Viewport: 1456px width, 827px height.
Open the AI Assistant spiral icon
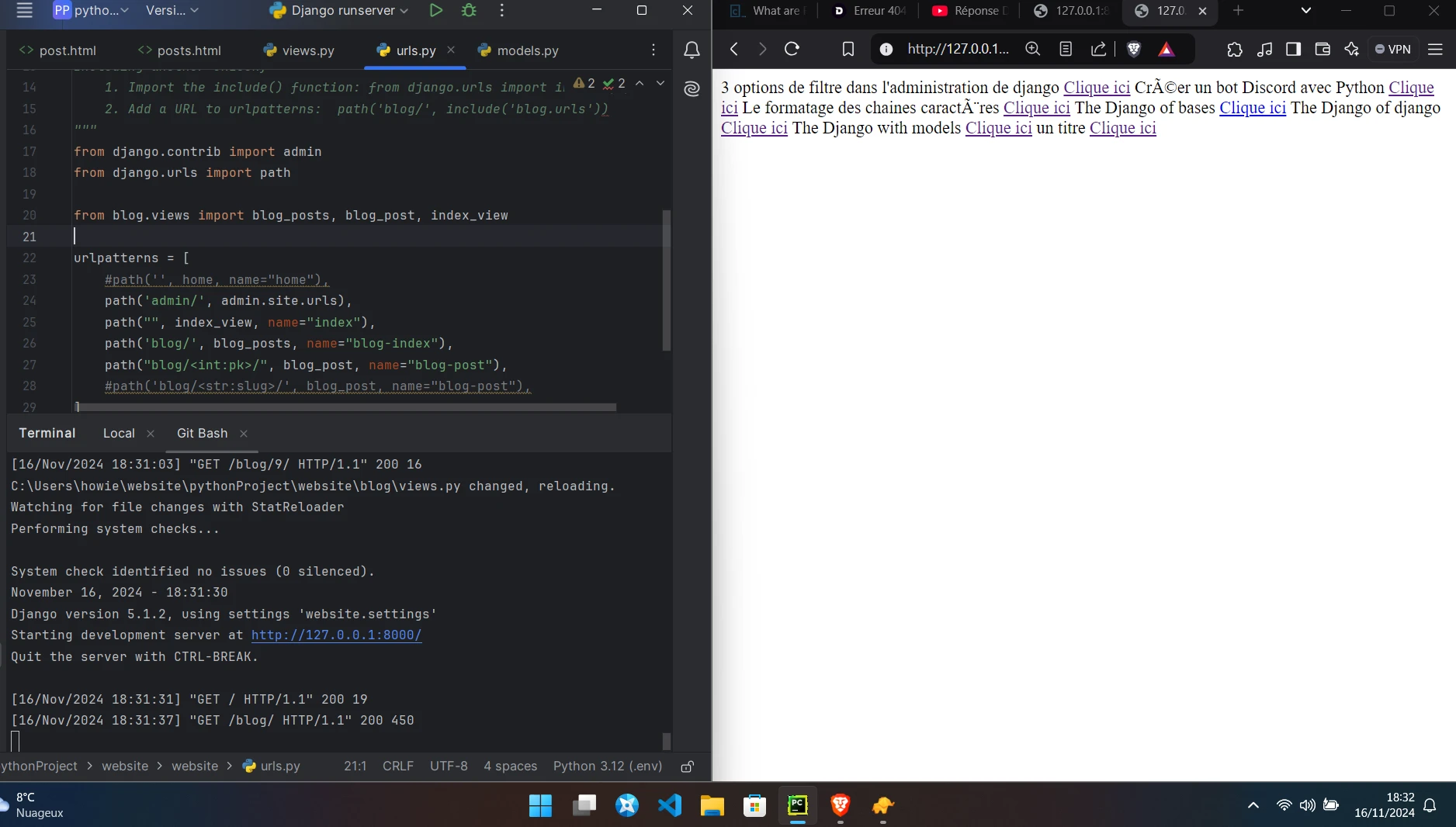coord(691,89)
